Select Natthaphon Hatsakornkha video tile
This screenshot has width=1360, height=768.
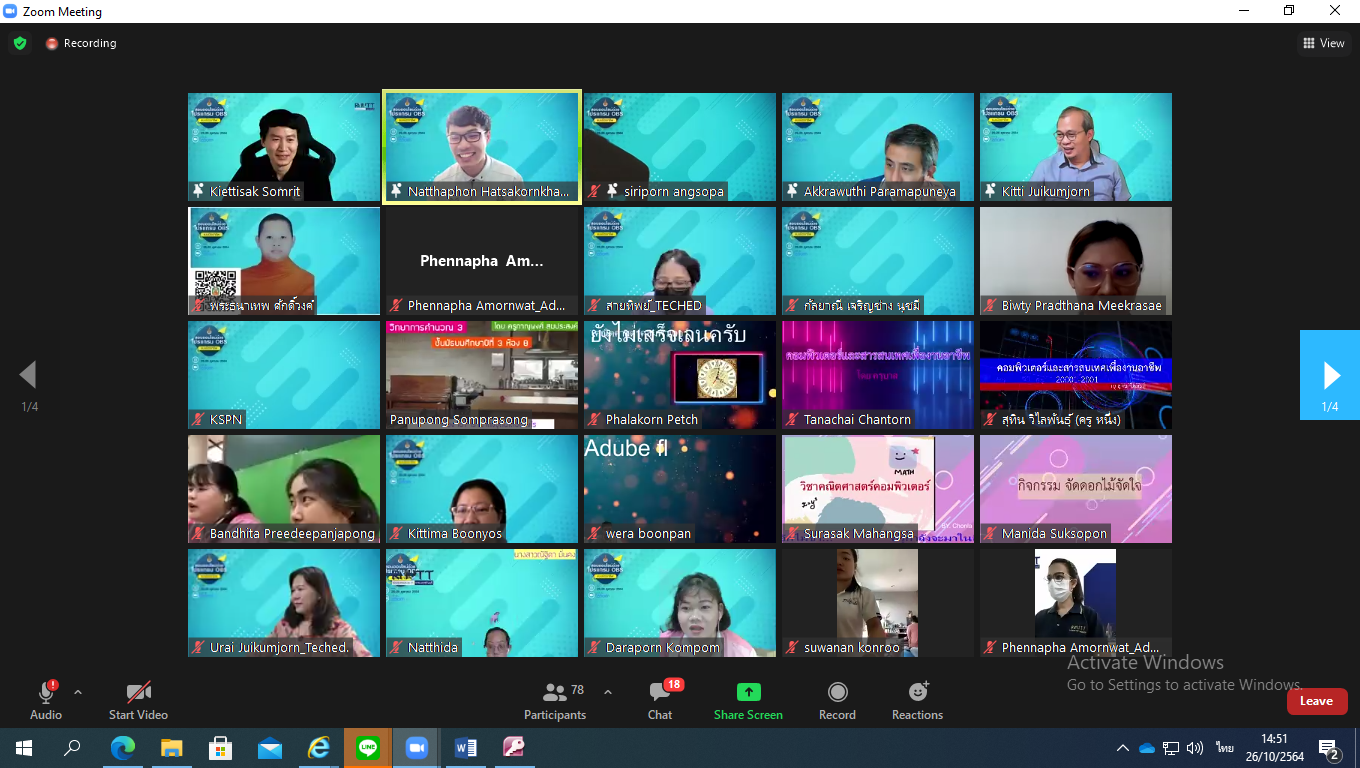click(482, 147)
